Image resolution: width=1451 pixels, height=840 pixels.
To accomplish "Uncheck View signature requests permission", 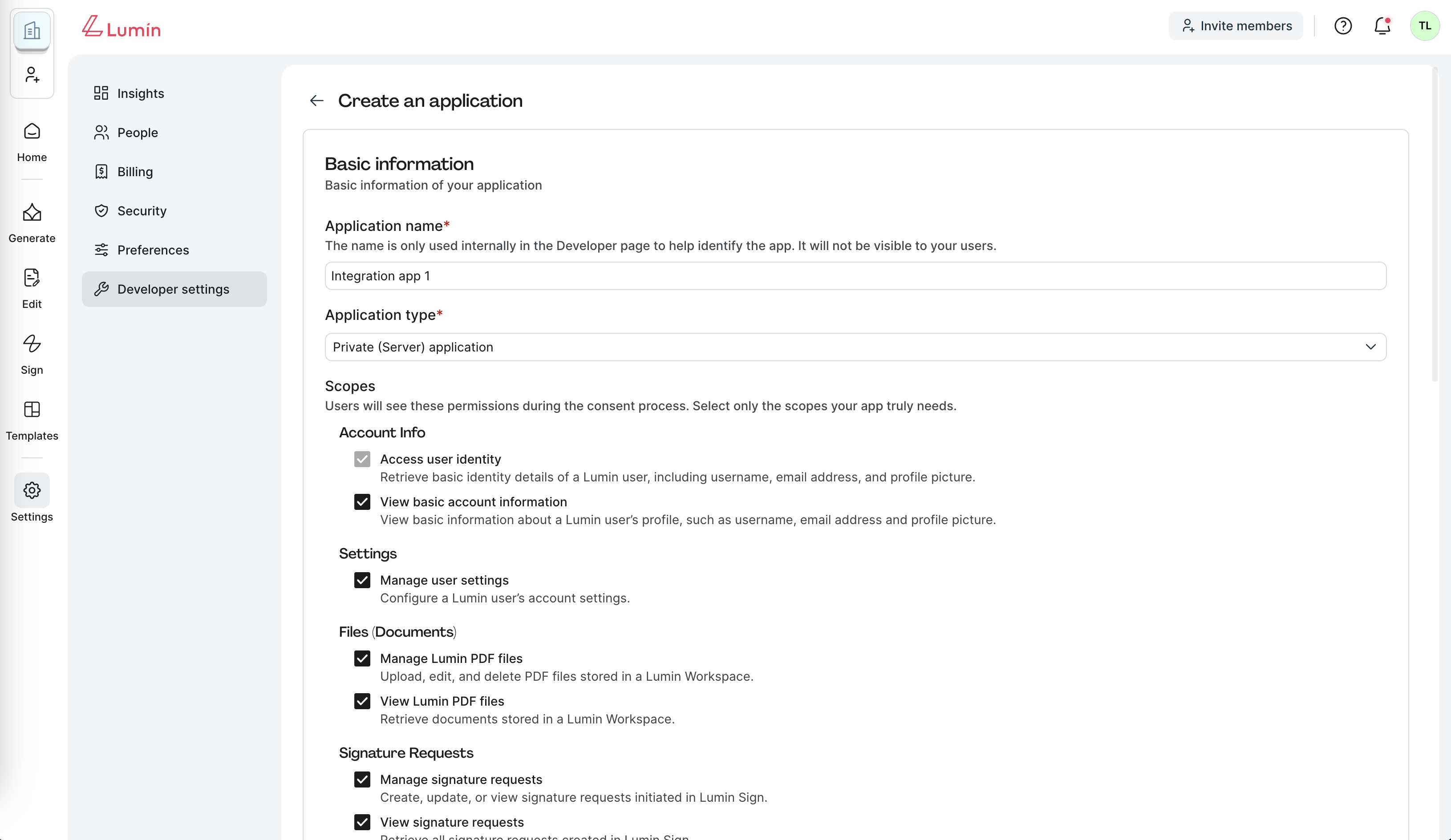I will 362,822.
